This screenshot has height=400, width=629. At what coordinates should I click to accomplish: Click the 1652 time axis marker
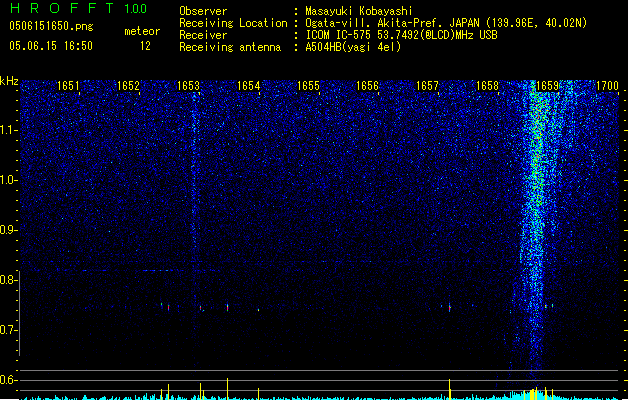pyautogui.click(x=128, y=86)
